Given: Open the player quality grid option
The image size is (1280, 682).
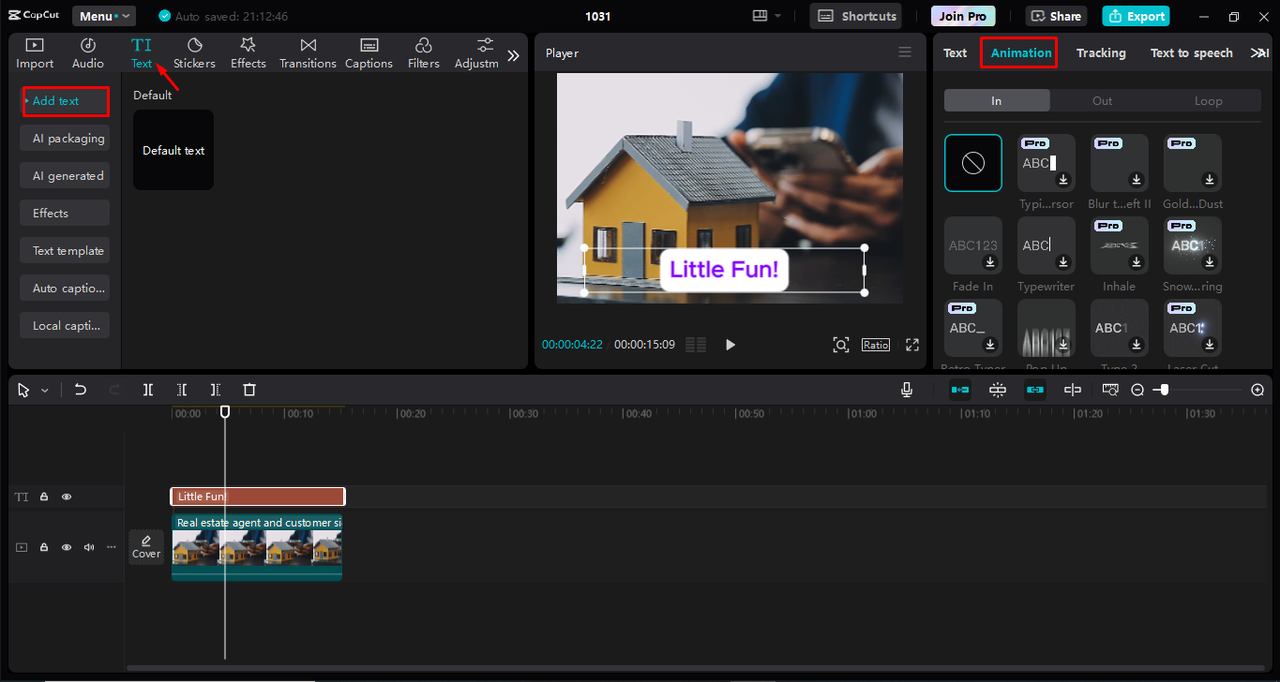Looking at the screenshot, I should (696, 344).
